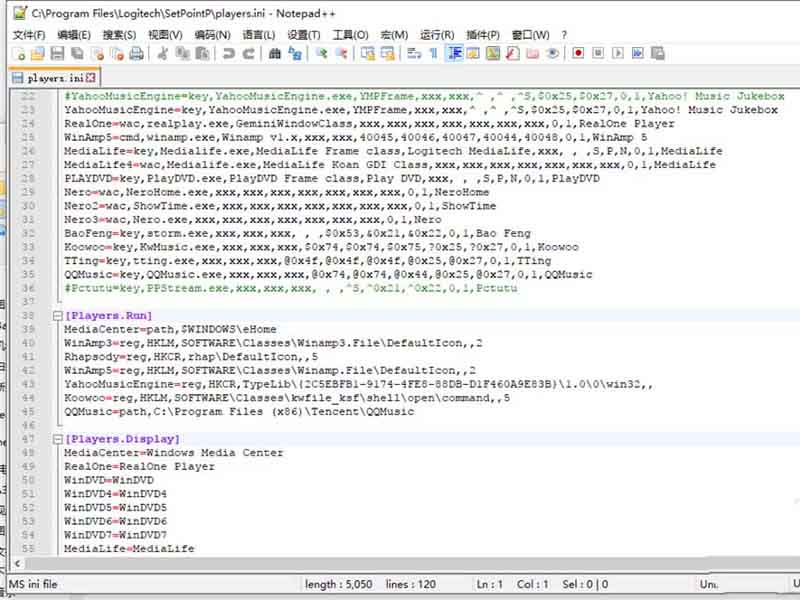Image resolution: width=800 pixels, height=600 pixels.
Task: Close the players.ini tab with red X
Action: pos(91,78)
